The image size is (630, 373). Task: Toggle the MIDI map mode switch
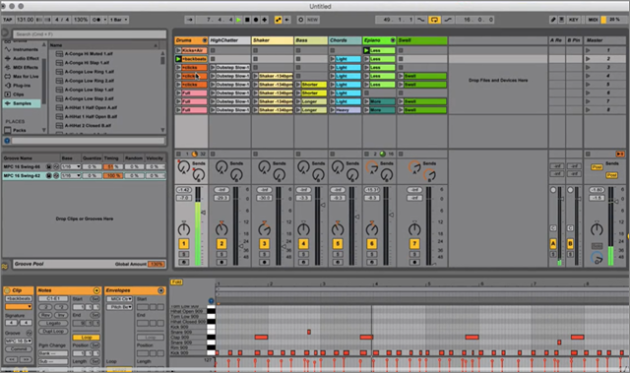pyautogui.click(x=593, y=19)
